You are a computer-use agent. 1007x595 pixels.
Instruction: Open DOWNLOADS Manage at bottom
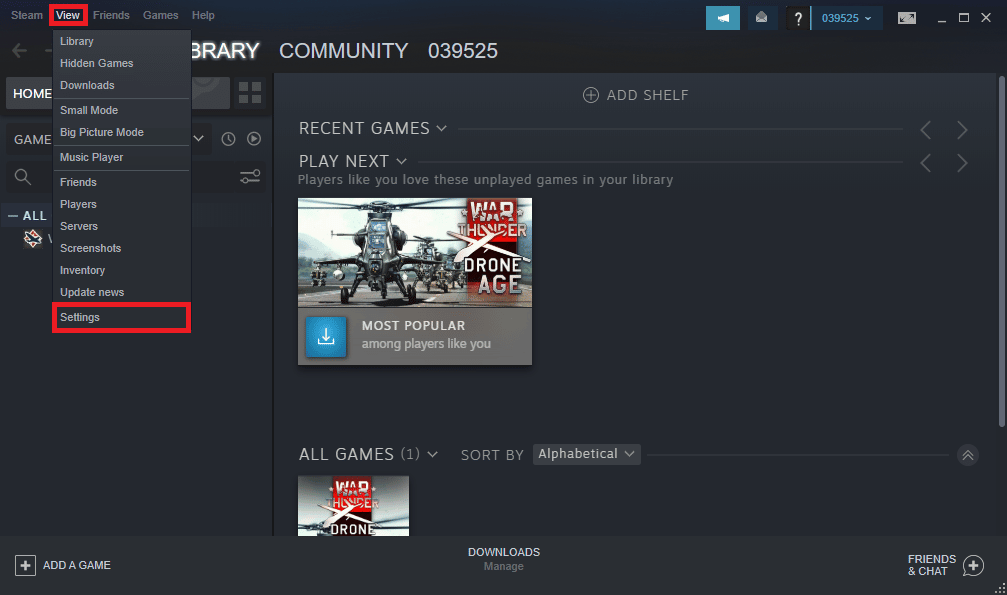coord(504,559)
